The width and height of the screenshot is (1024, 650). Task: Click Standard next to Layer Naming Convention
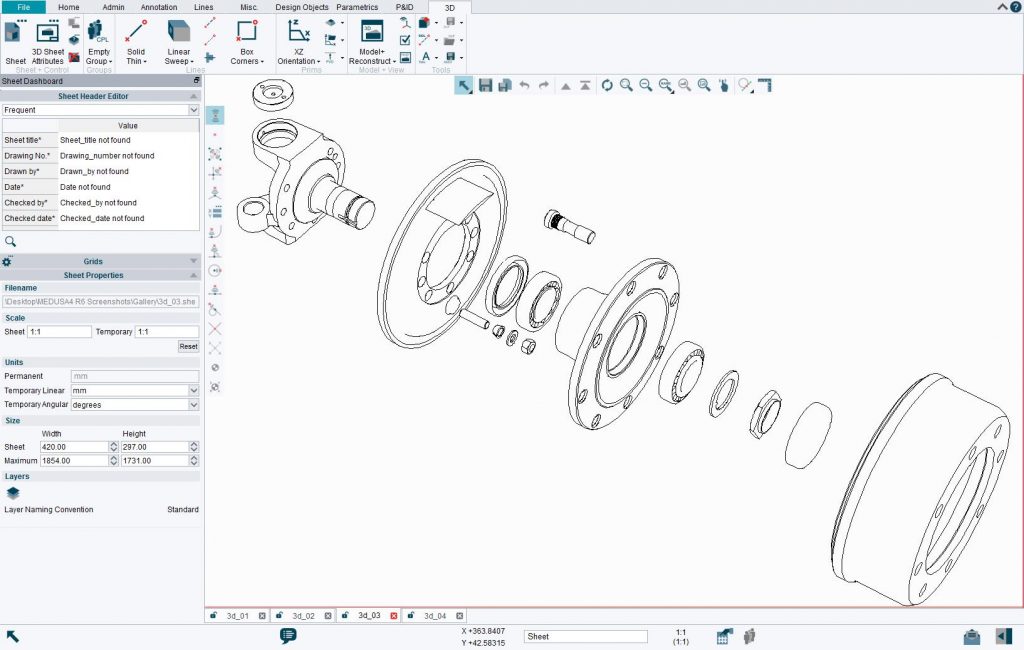coord(180,509)
